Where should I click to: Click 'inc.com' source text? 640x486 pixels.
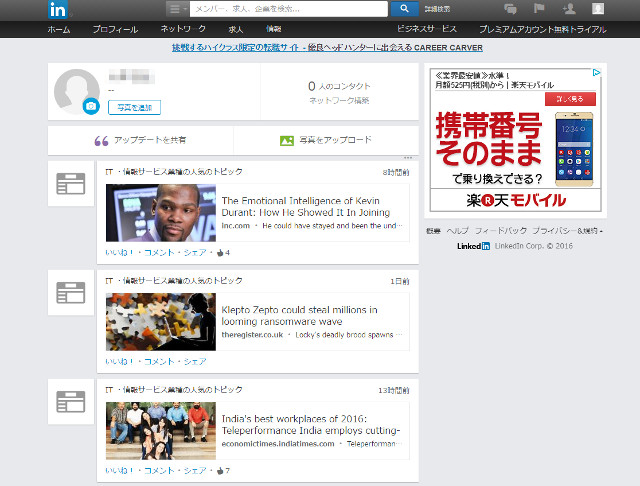tap(236, 226)
